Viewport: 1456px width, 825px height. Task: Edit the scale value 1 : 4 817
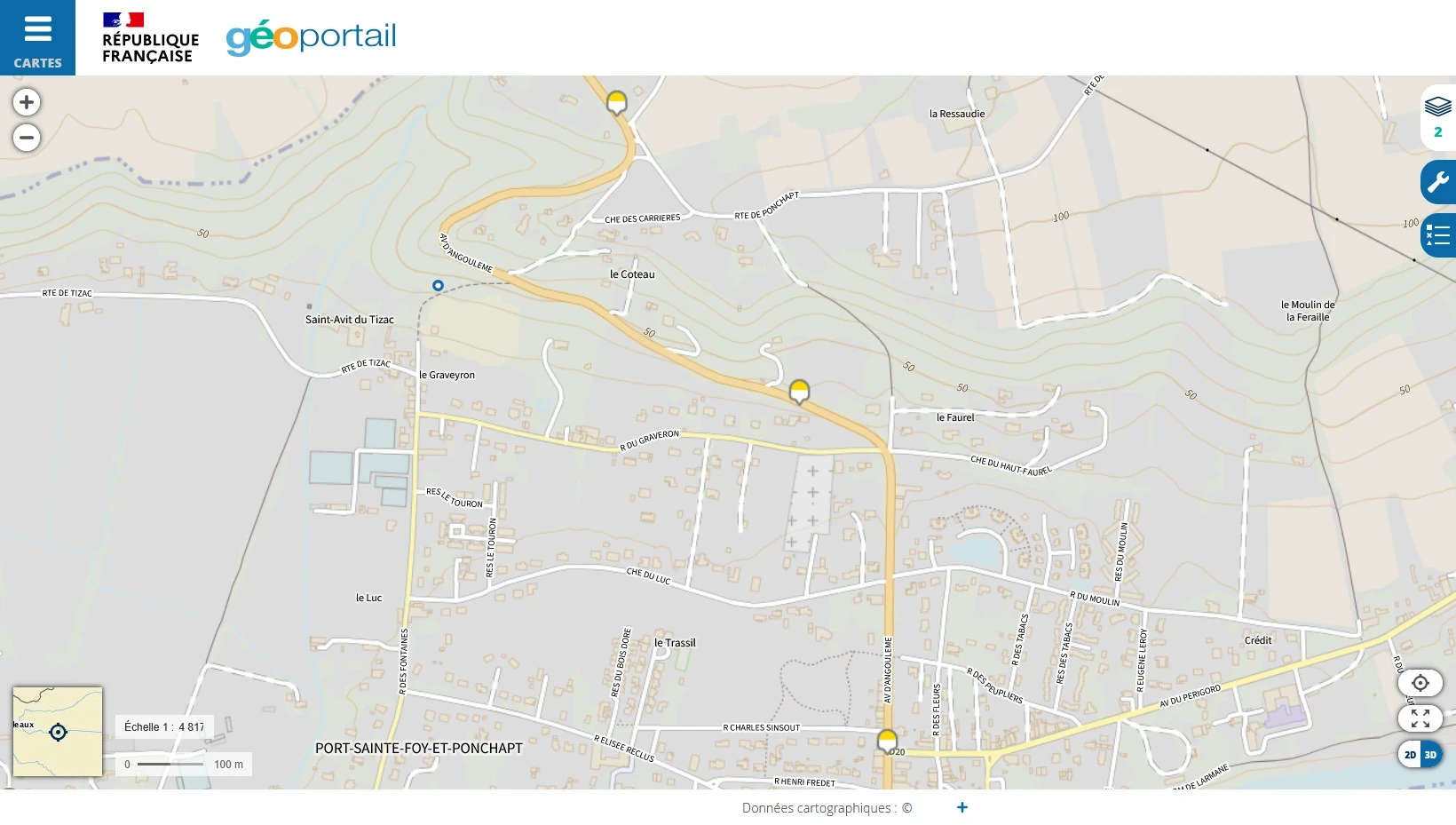pos(164,726)
